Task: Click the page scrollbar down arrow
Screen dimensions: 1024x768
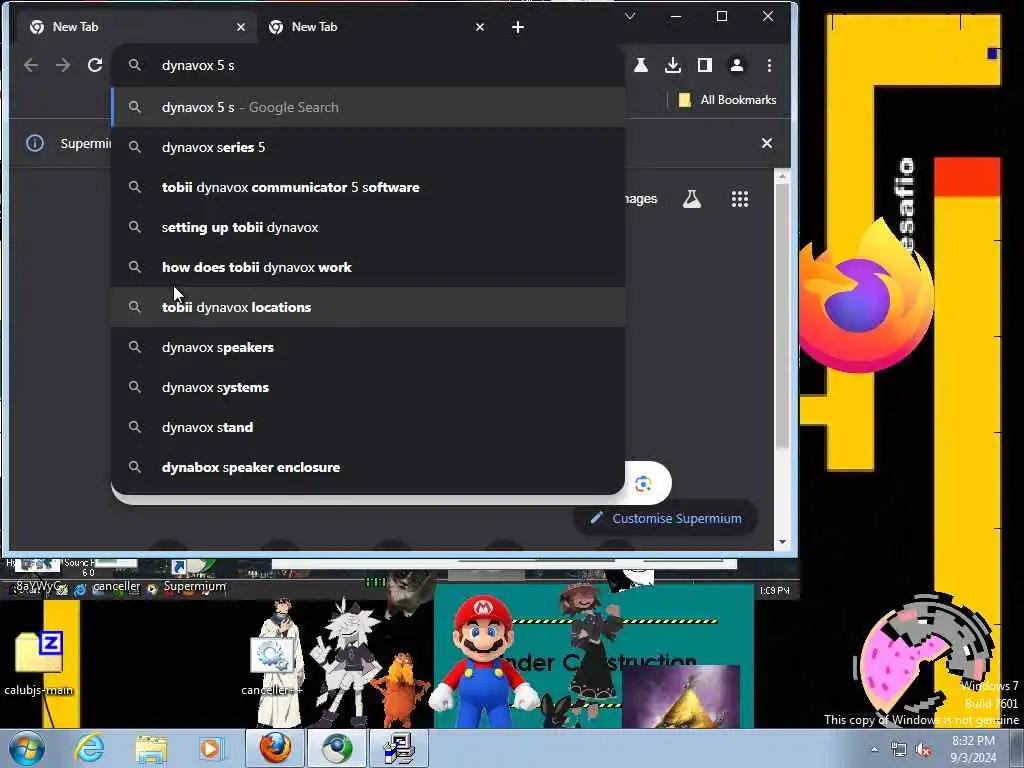Action: [x=782, y=542]
